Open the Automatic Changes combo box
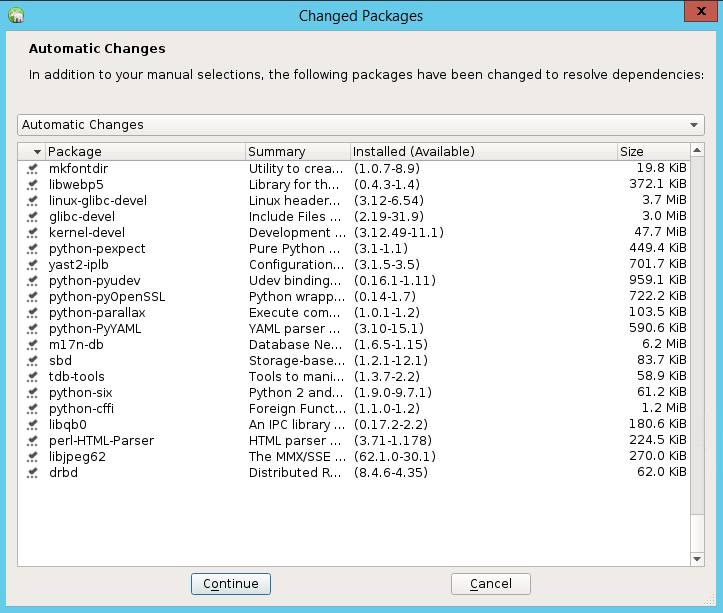Viewport: 723px width, 613px height. pos(361,125)
